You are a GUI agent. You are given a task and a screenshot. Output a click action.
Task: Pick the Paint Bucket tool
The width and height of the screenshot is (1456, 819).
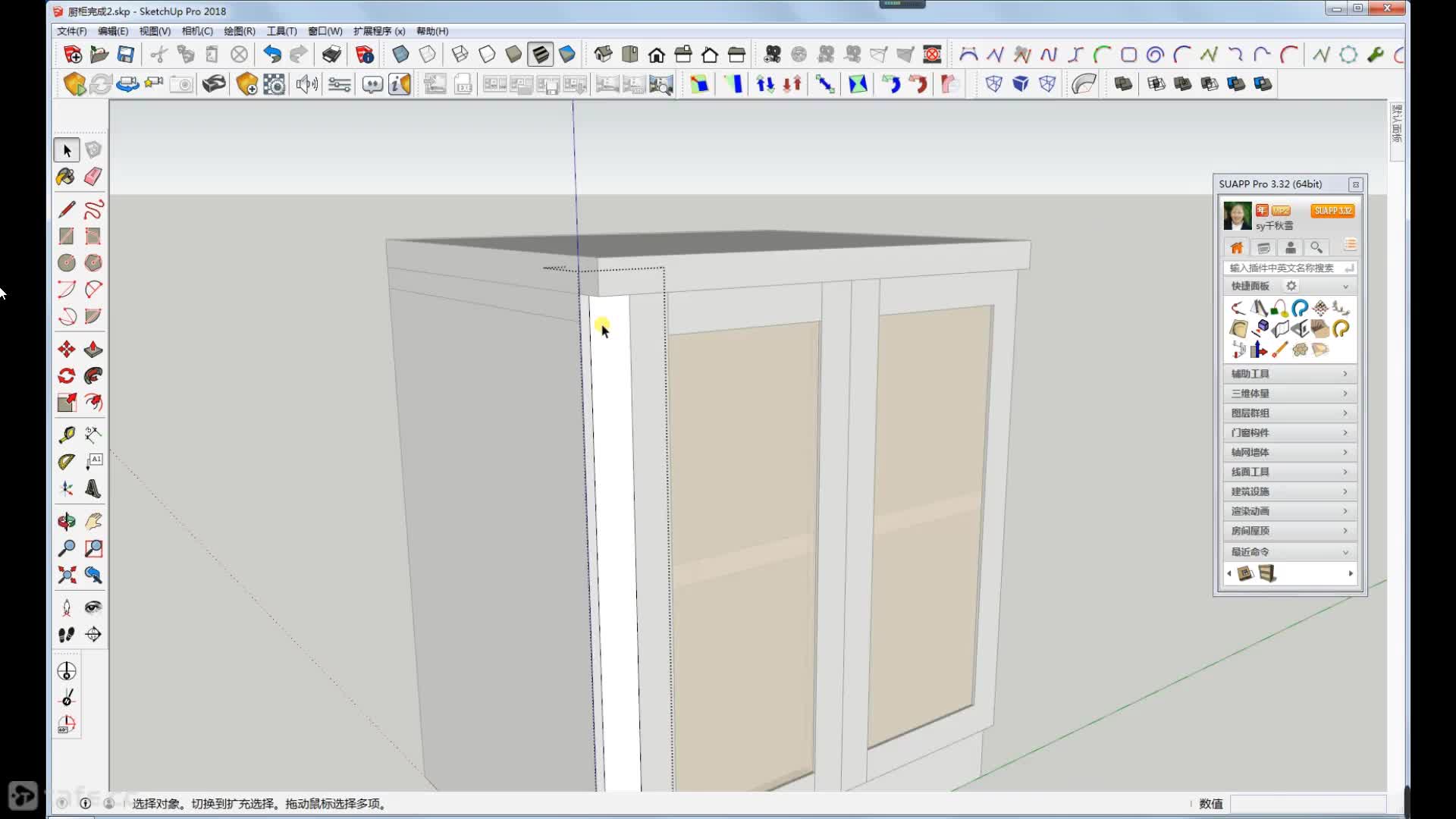(x=67, y=177)
